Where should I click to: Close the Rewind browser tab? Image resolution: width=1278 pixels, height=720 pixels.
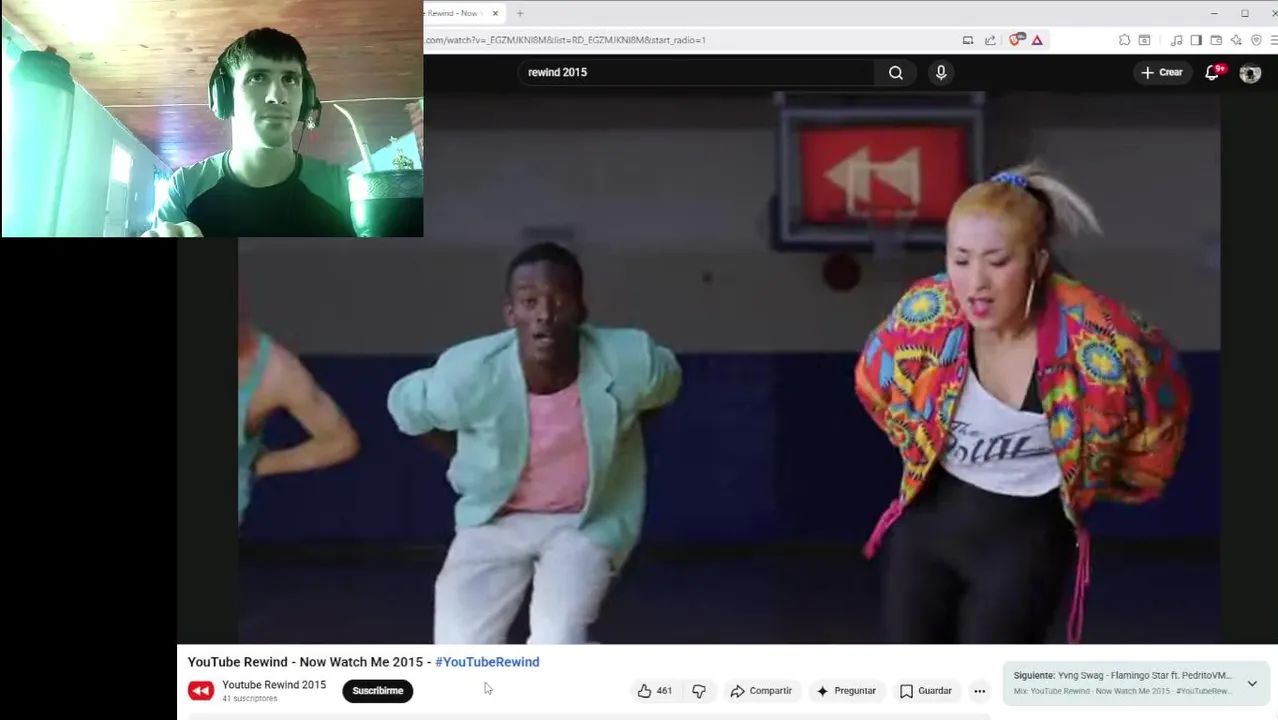[x=495, y=13]
